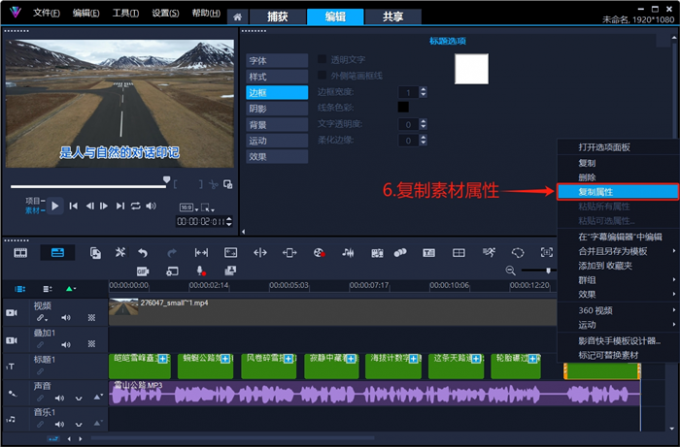This screenshot has width=680, height=447.
Task: Mute the 音乐1 track audio
Action: click(x=59, y=424)
